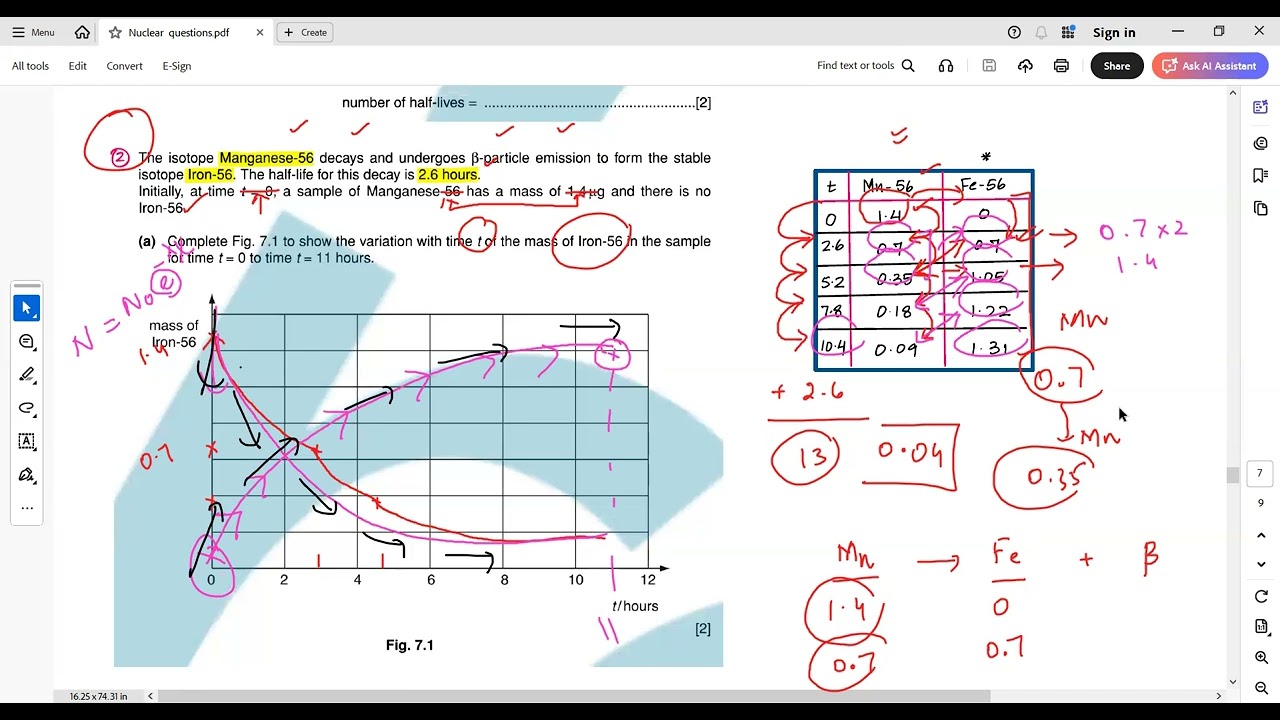The image size is (1280, 720).
Task: Open the page display fit options
Action: click(1261, 627)
